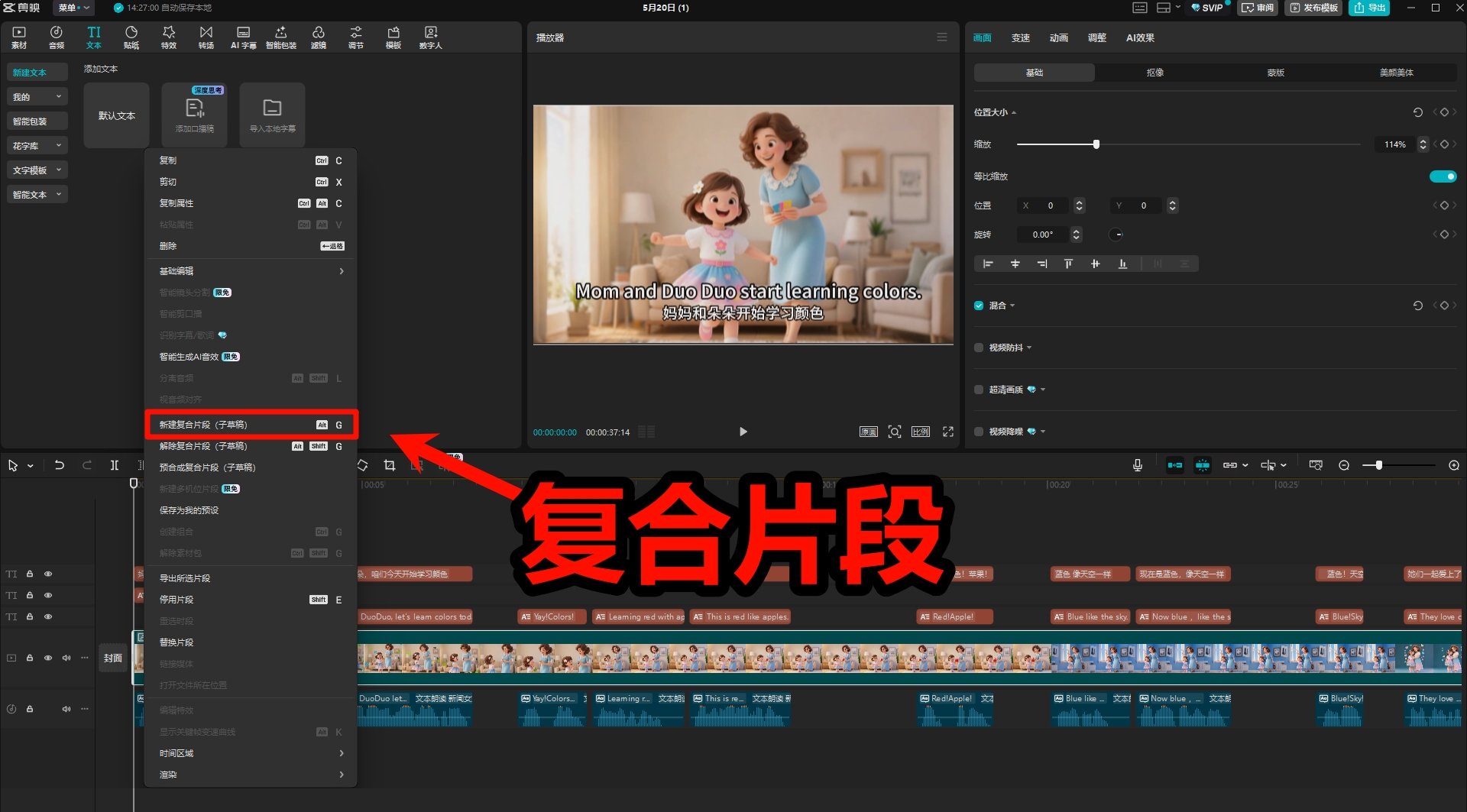Open the 贴纸 stickers panel
Image resolution: width=1467 pixels, height=812 pixels.
coord(130,37)
